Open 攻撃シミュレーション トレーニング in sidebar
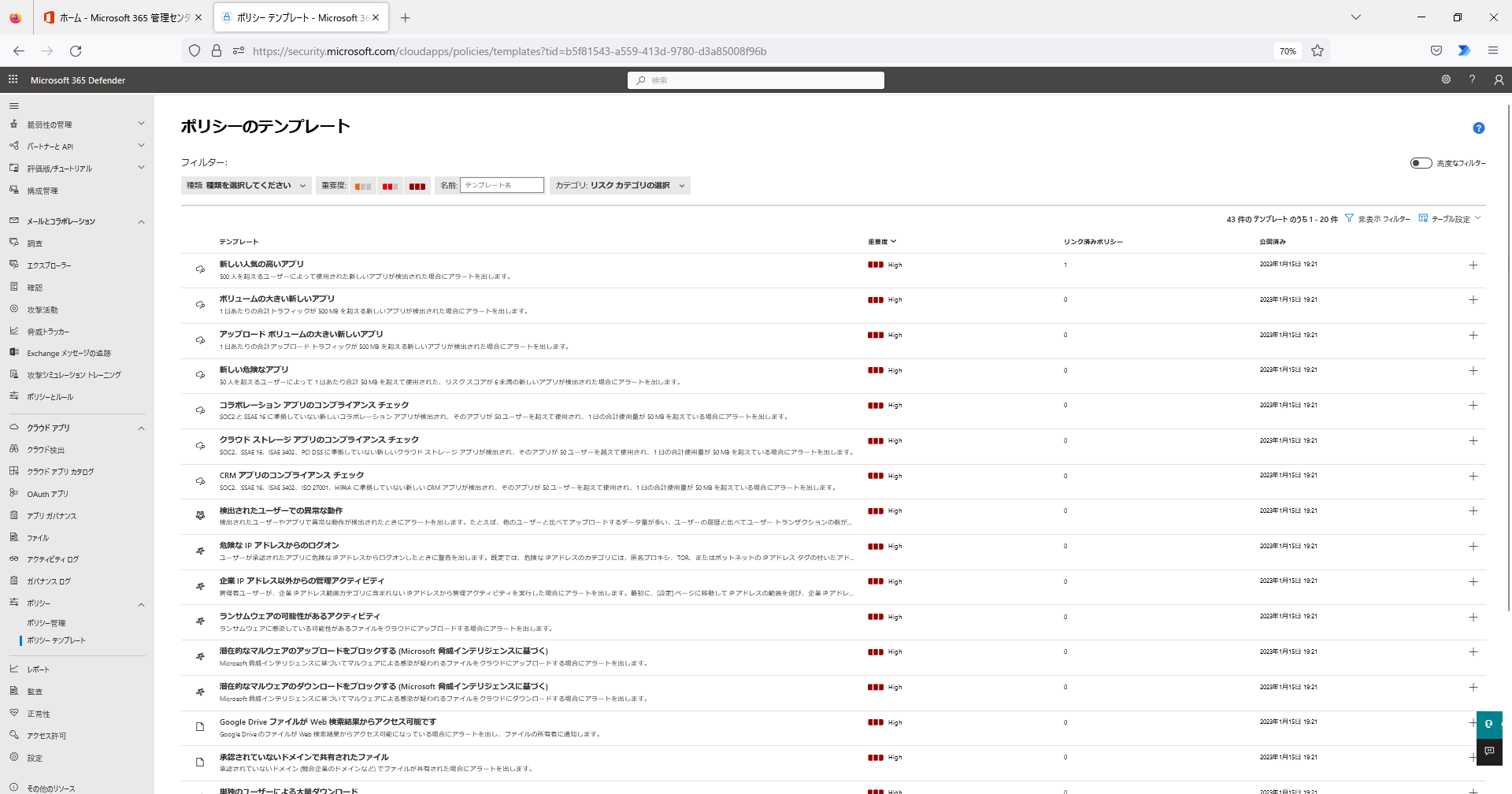This screenshot has height=794, width=1512. (x=74, y=376)
